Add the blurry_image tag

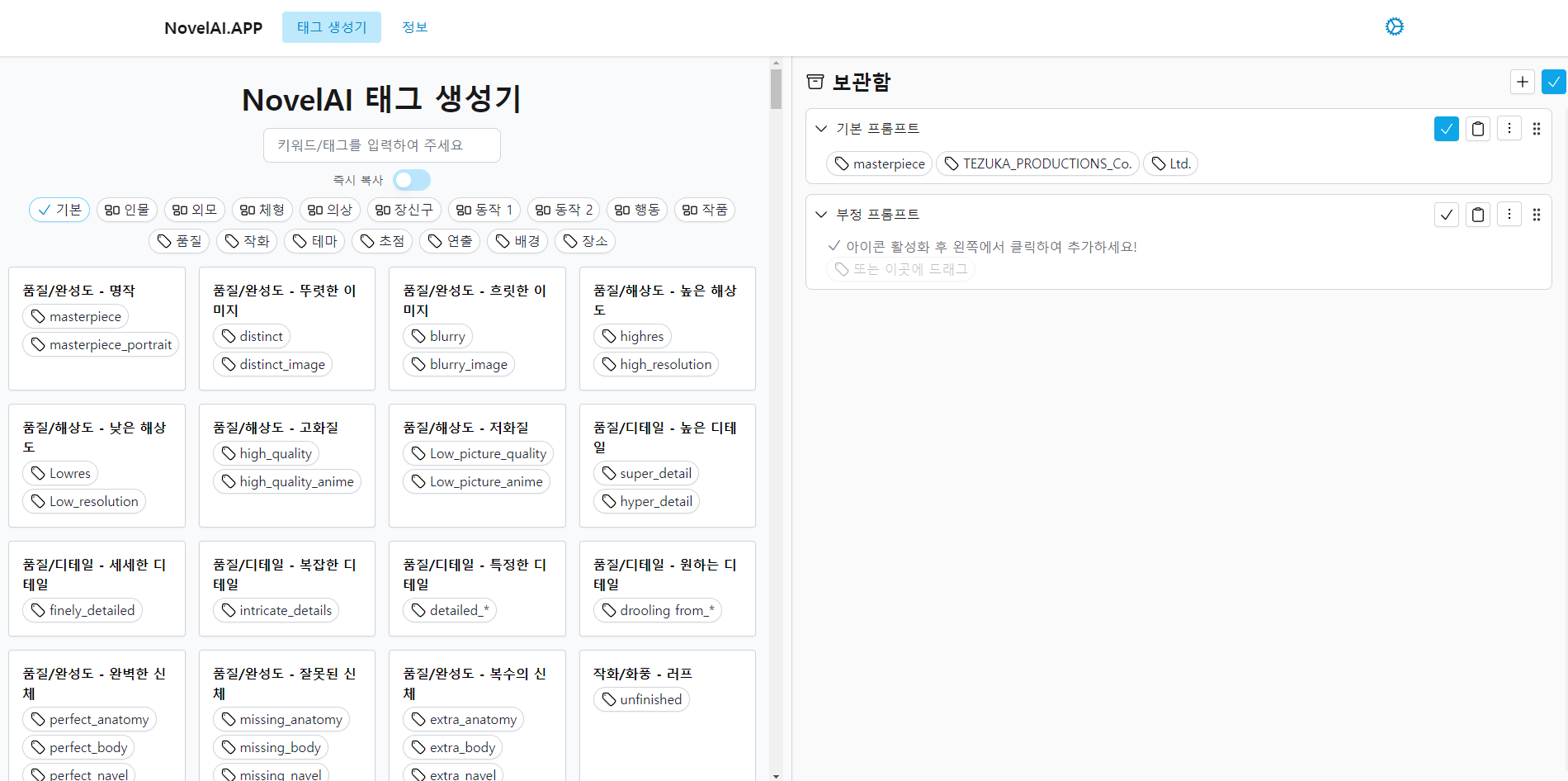(x=459, y=364)
